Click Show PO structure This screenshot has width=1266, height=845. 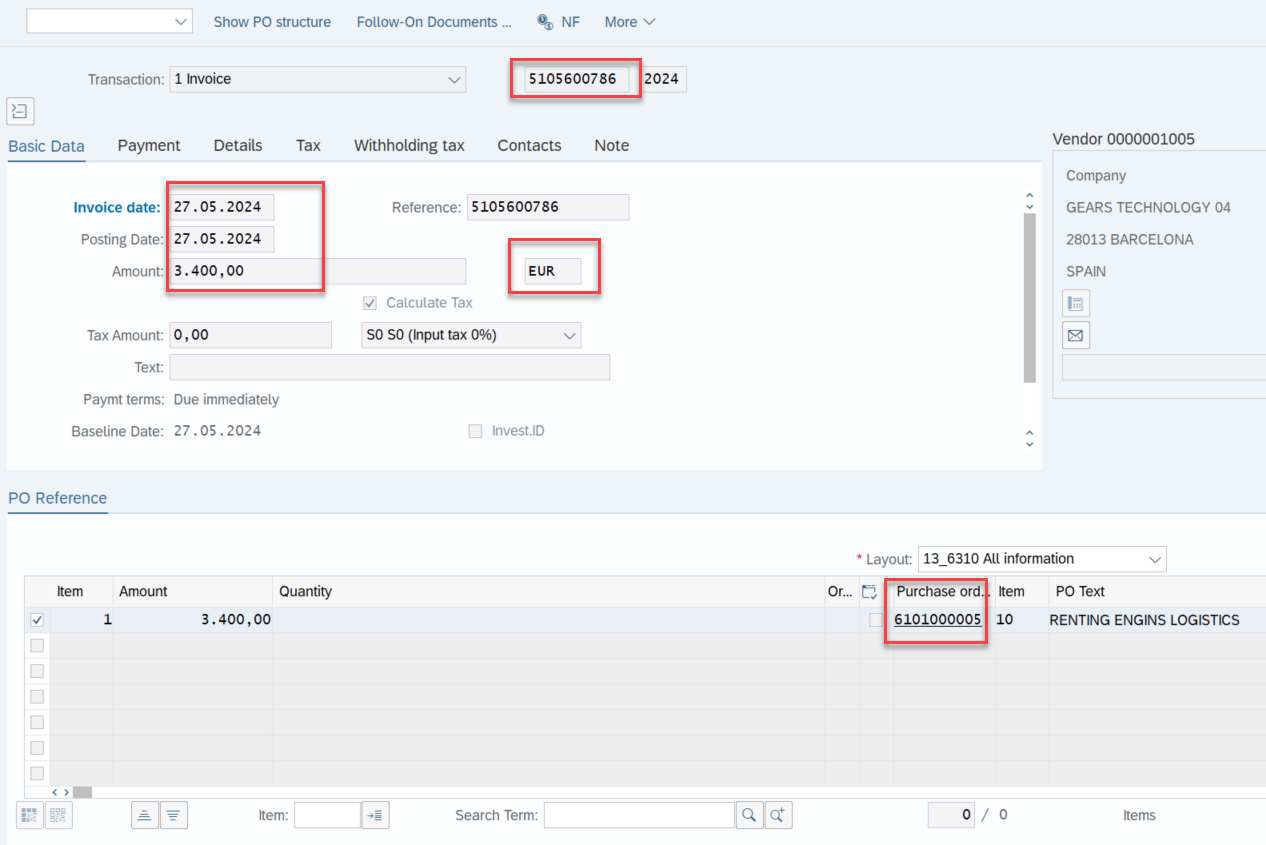[x=271, y=21]
